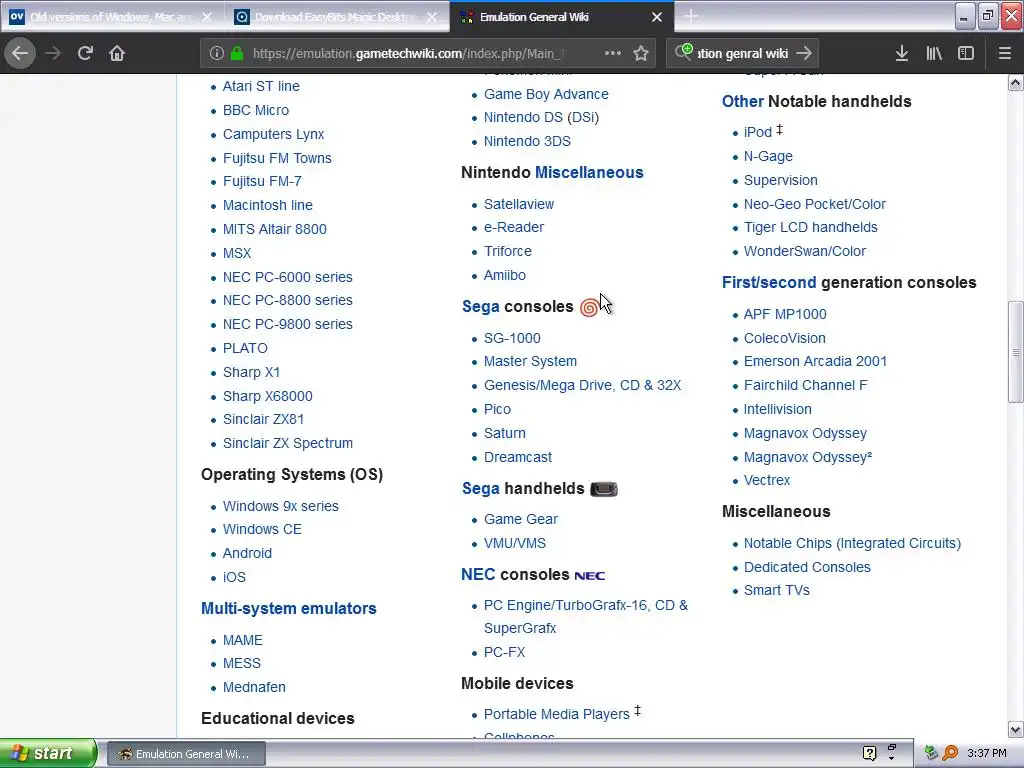Close the Old versions of Windows tab
Image resolution: width=1024 pixels, height=768 pixels.
pos(207,17)
